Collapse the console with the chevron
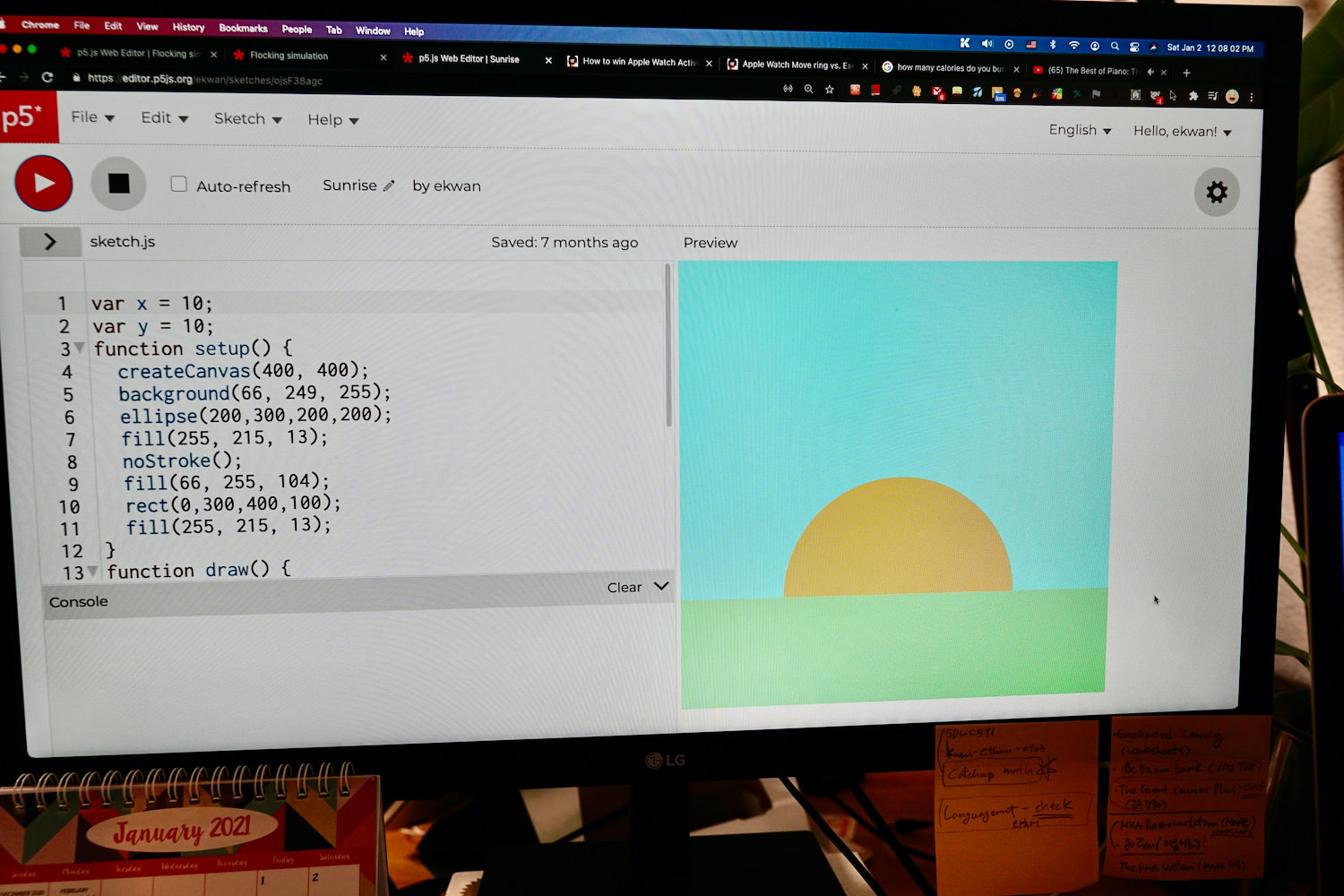 click(661, 586)
